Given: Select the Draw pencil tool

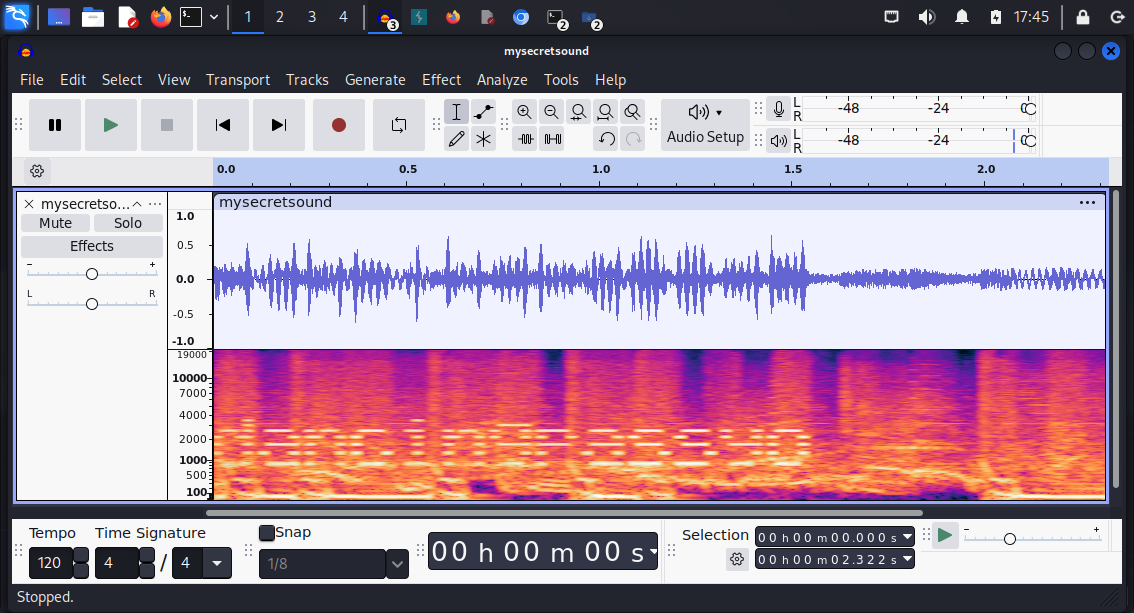Looking at the screenshot, I should point(456,139).
